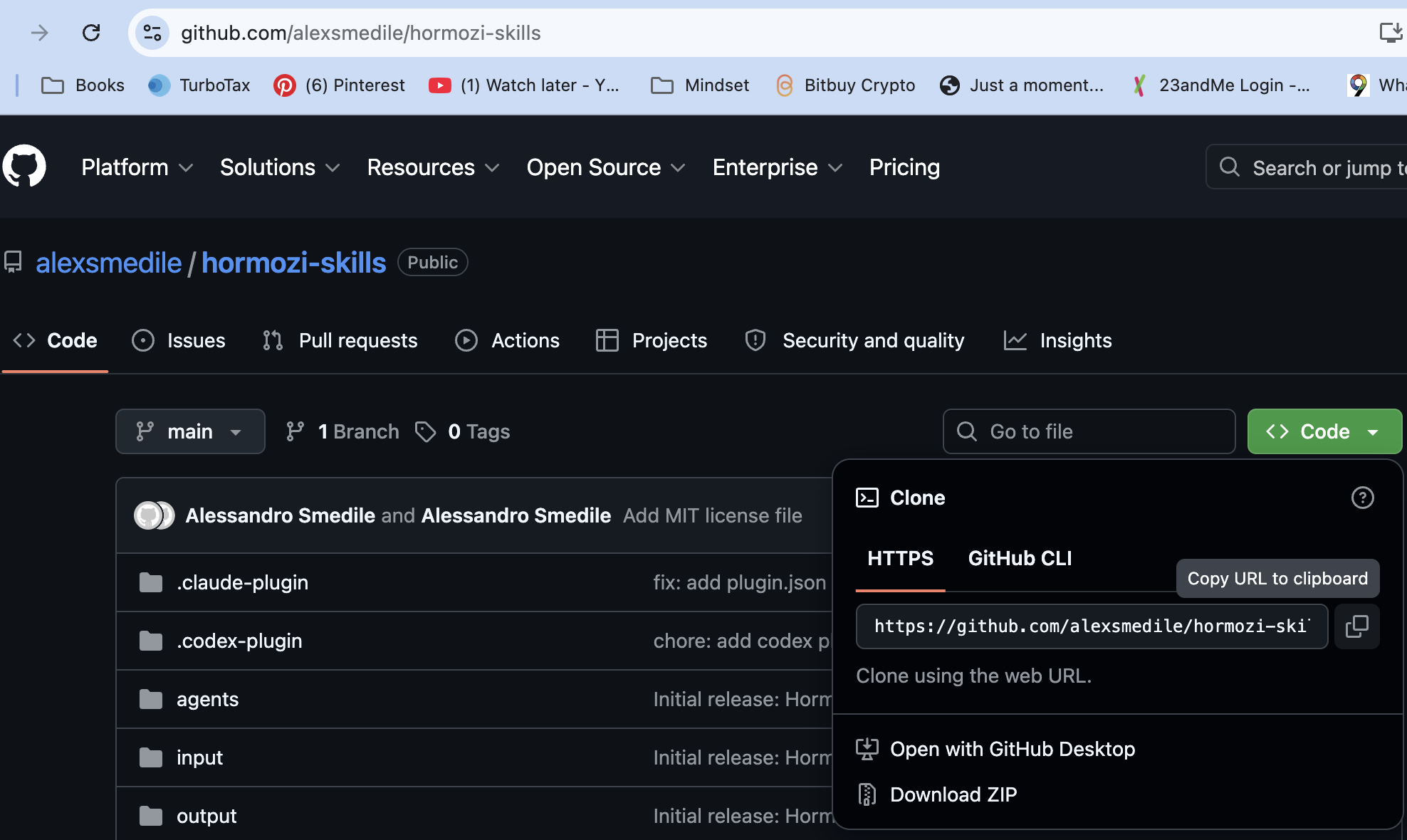This screenshot has width=1407, height=840.
Task: Switch to the Actions tab
Action: [x=507, y=340]
